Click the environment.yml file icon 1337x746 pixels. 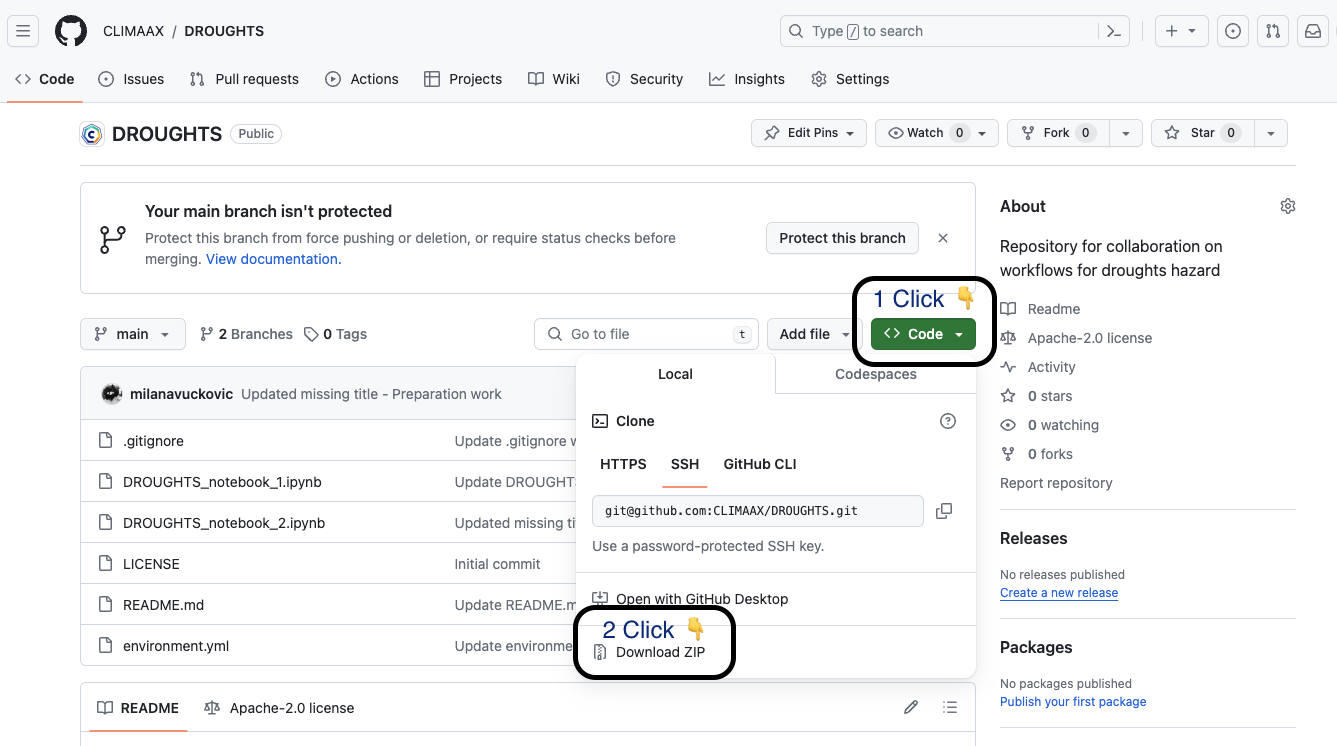[106, 646]
